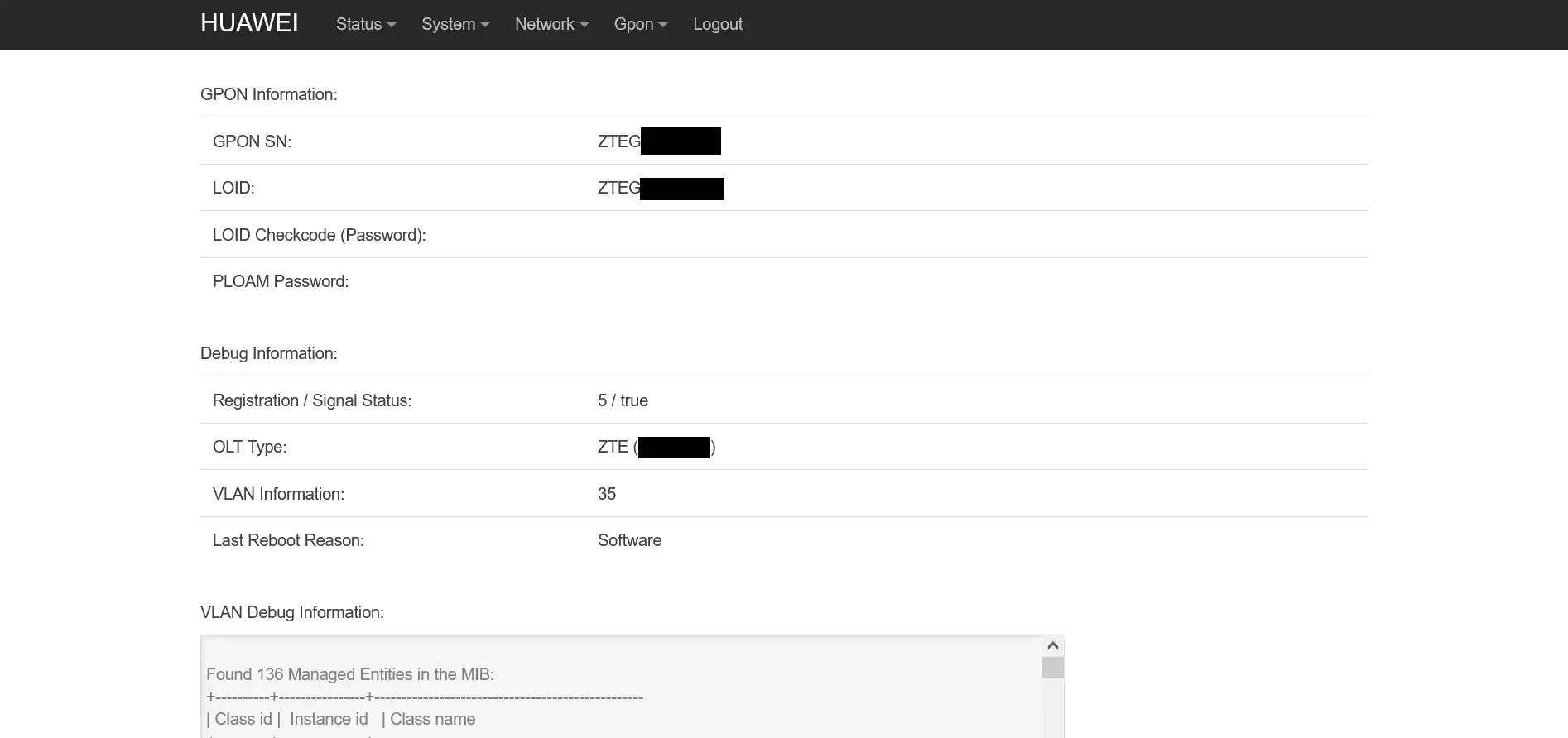The width and height of the screenshot is (1568, 738).
Task: Open the Network dropdown menu
Action: pos(551,24)
